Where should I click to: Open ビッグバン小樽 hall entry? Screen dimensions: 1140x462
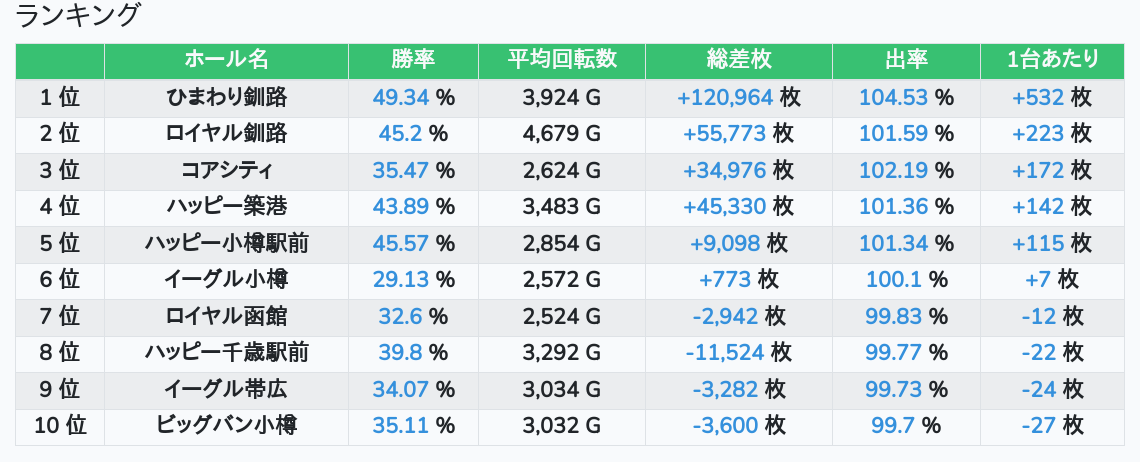pos(226,425)
